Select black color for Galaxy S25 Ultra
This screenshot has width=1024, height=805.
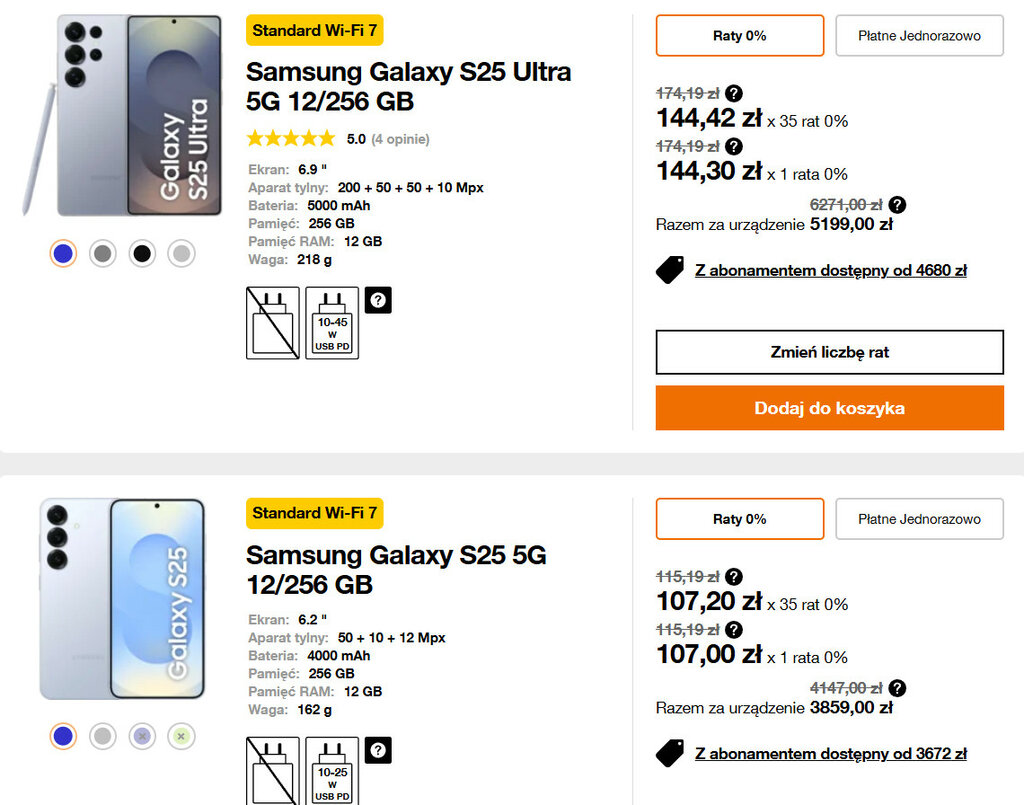point(142,254)
